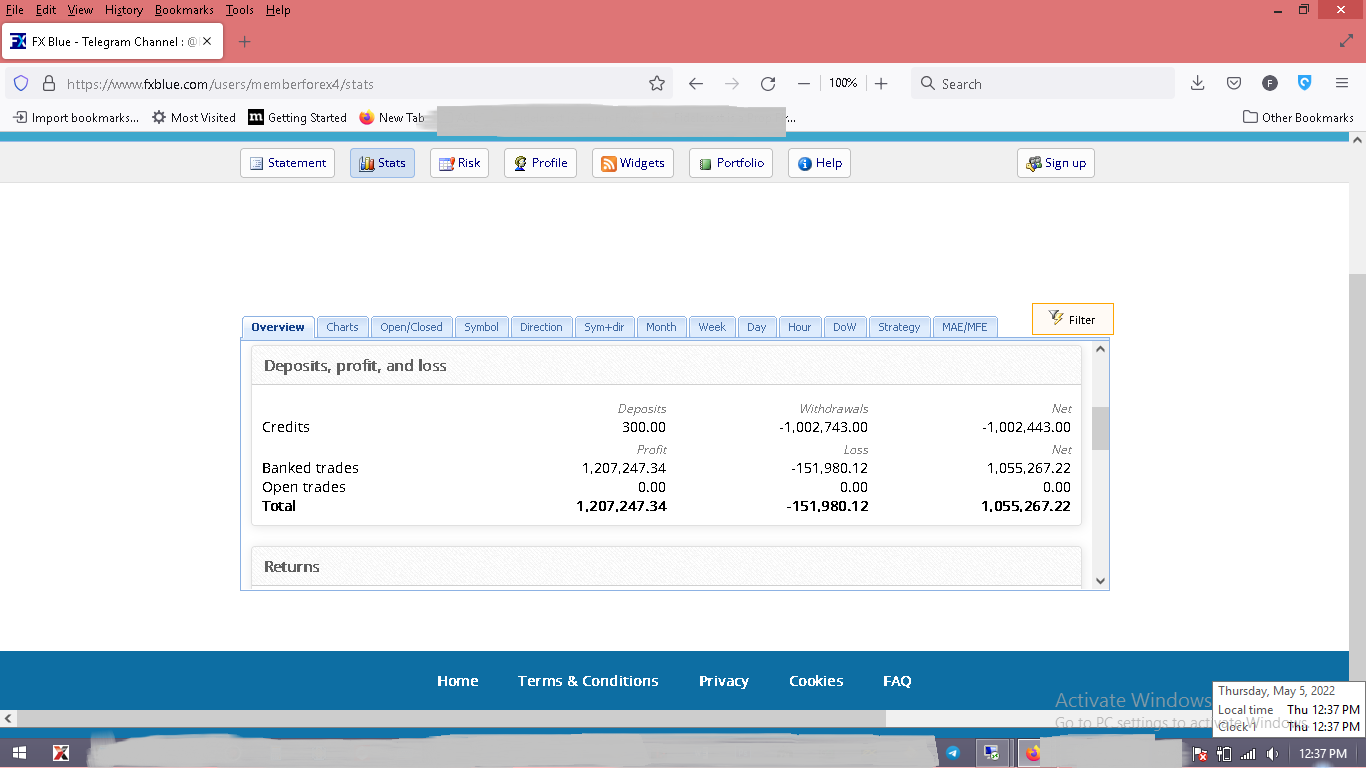Click the browser Search input field
Screen dimensions: 1366x768
1043,84
